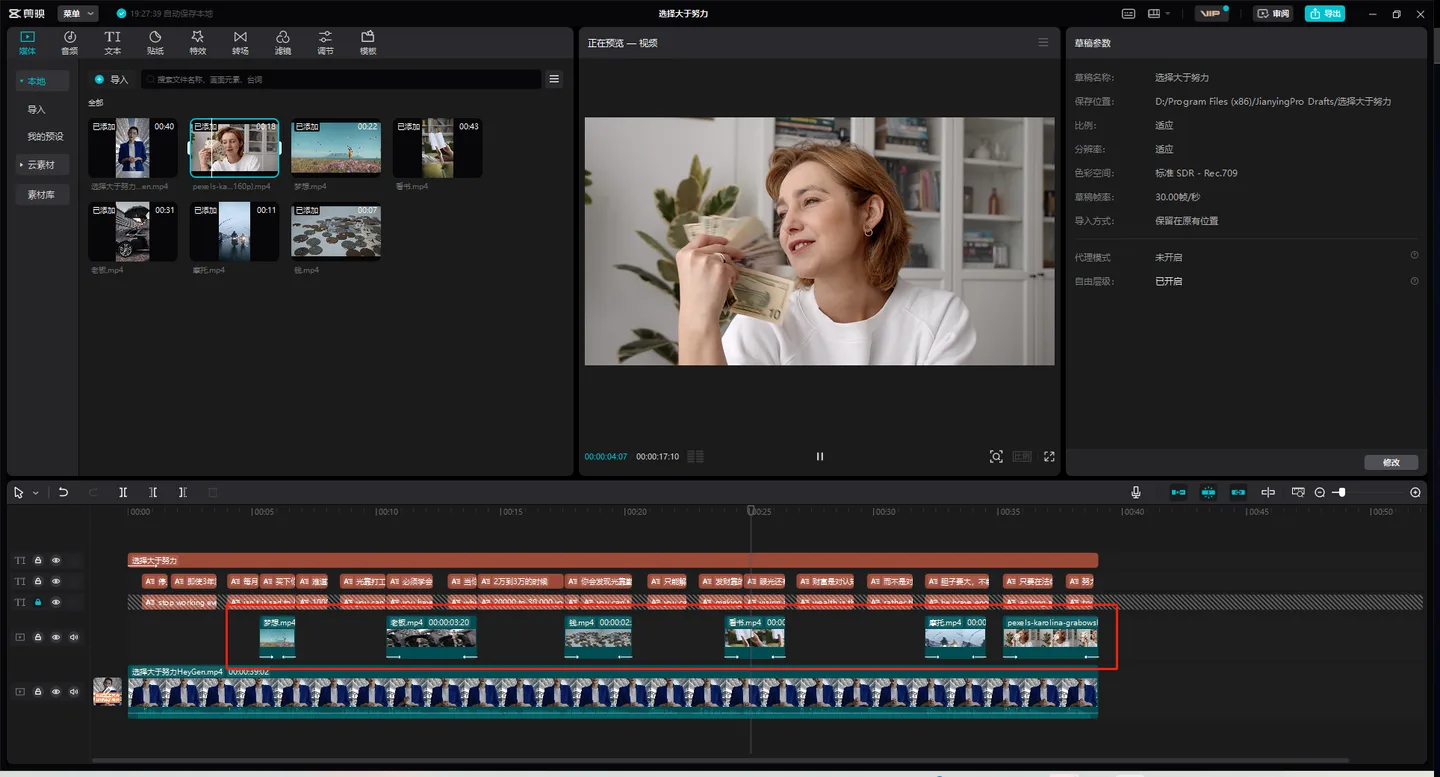Screen dimensions: 1440x777
Task: Toggle clip linkage in timeline toolbar
Action: coord(1239,492)
